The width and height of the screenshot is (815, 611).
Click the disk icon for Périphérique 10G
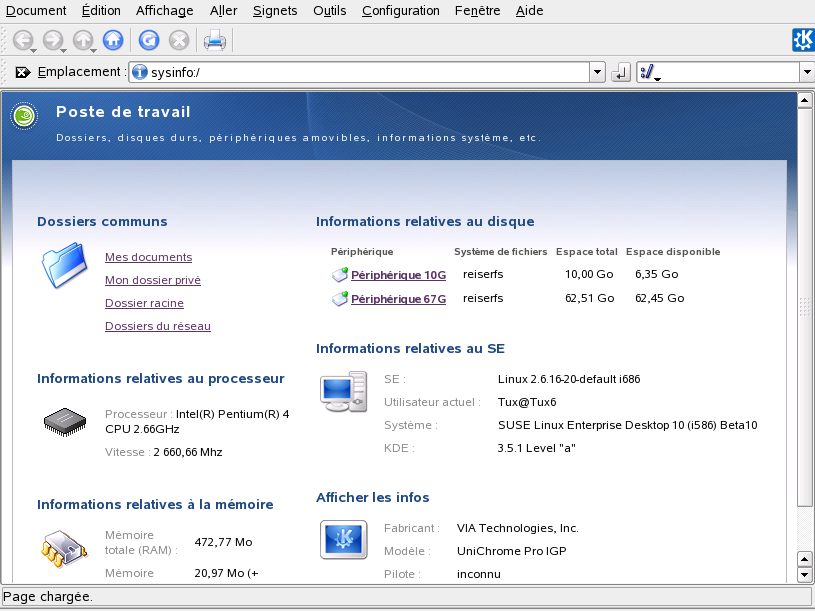coord(339,274)
